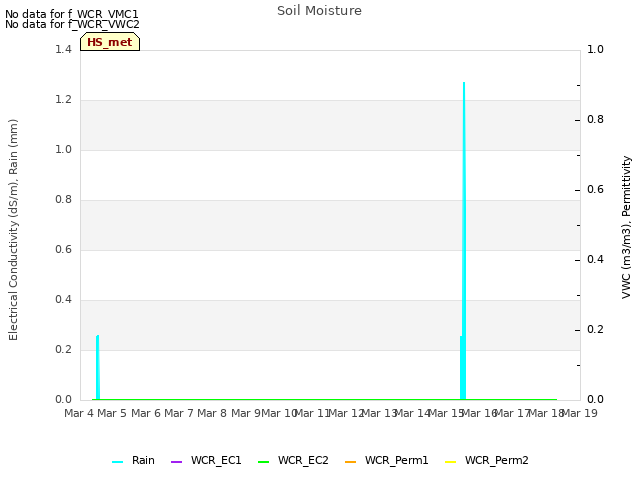Click the Mar 7 x-axis tick label
The image size is (640, 480).
(179, 413)
